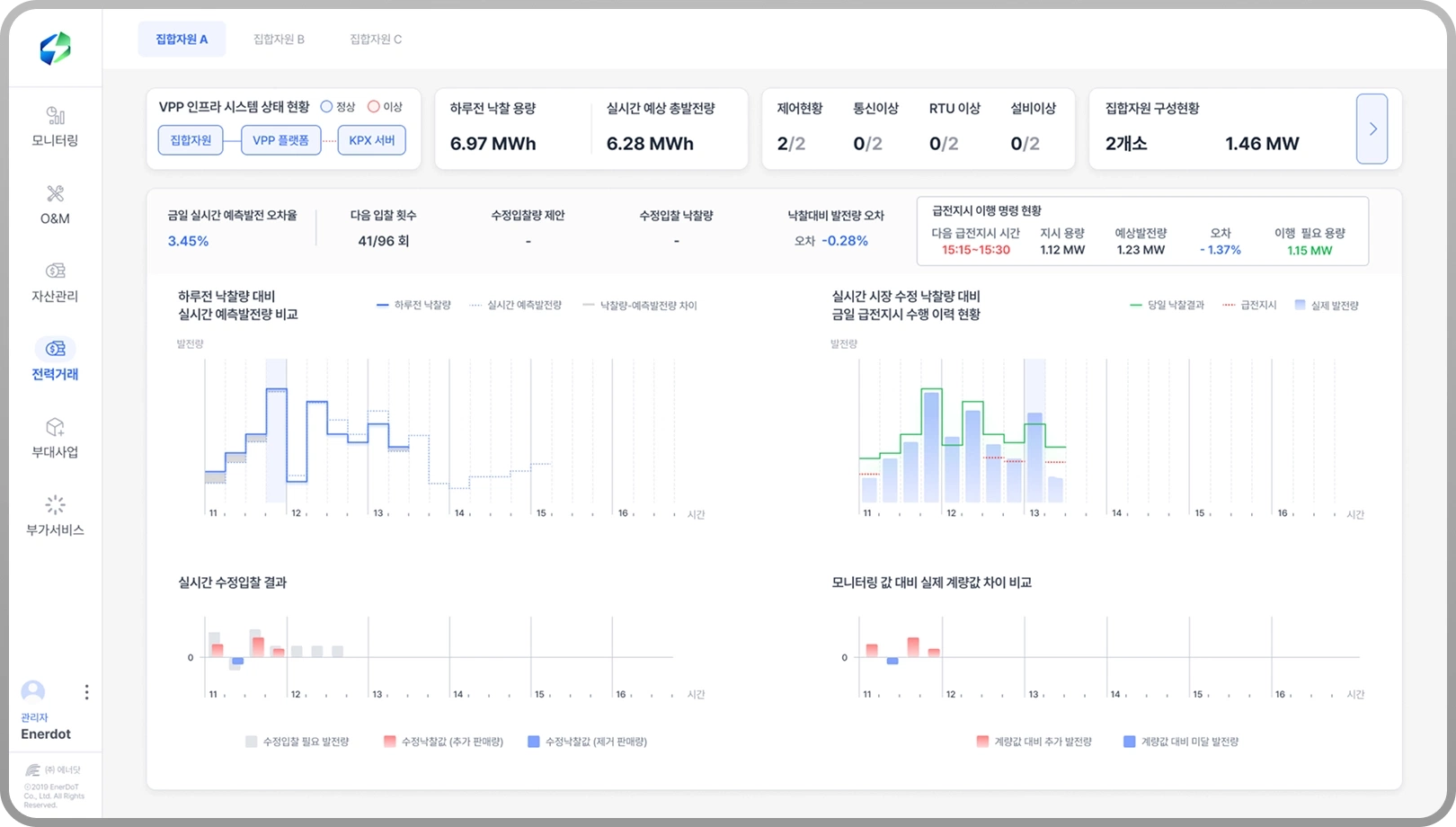
Task: Click the tallest bar in 급전지시 chart
Action: tap(932, 447)
